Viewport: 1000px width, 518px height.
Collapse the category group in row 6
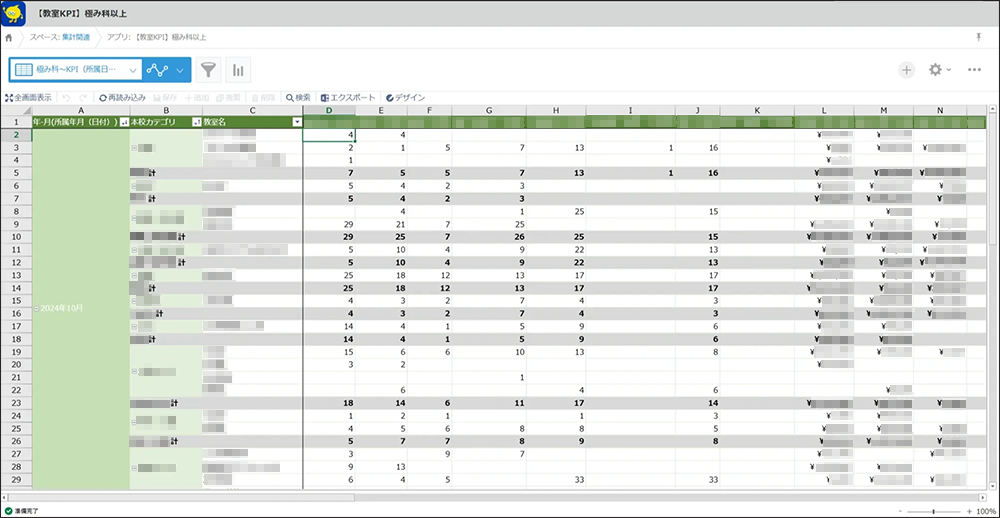tap(133, 186)
